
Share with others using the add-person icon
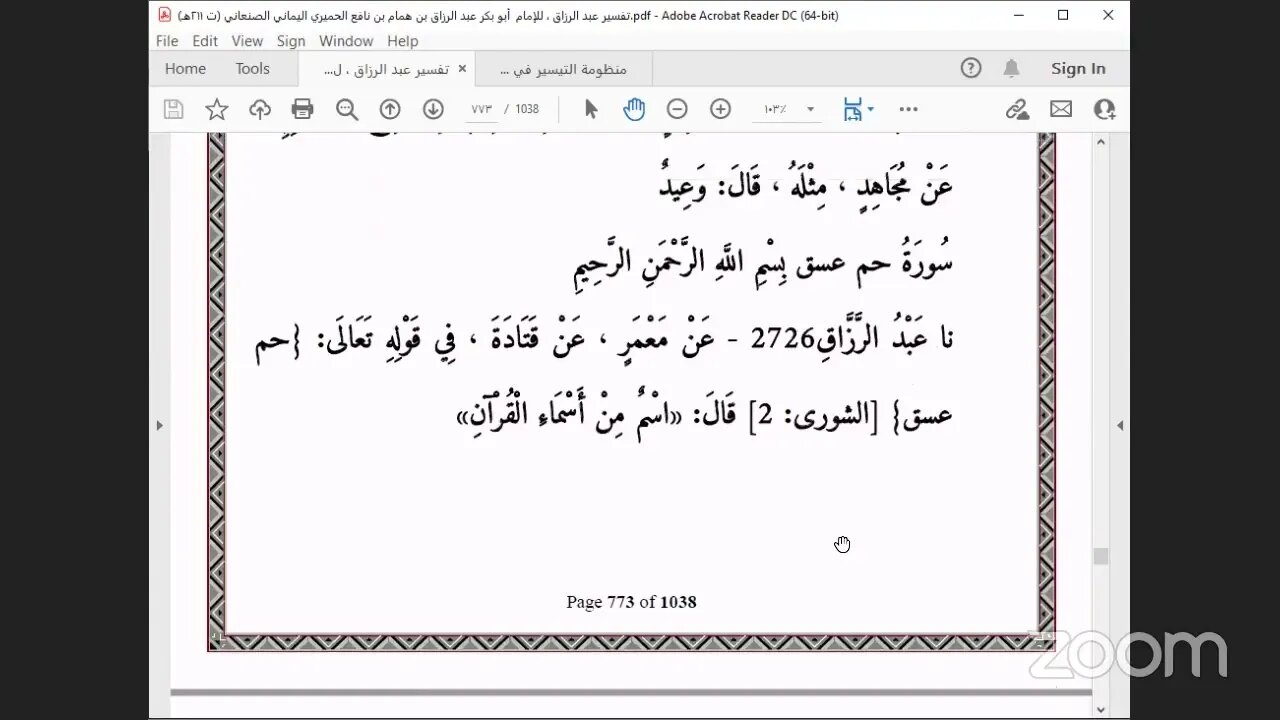(x=1104, y=109)
